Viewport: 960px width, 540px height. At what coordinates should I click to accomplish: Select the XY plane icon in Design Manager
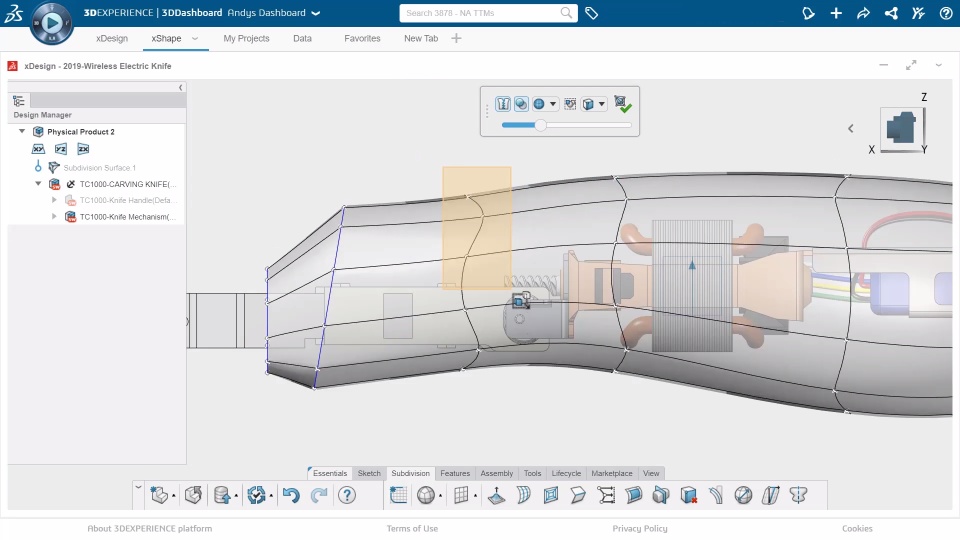[39, 149]
